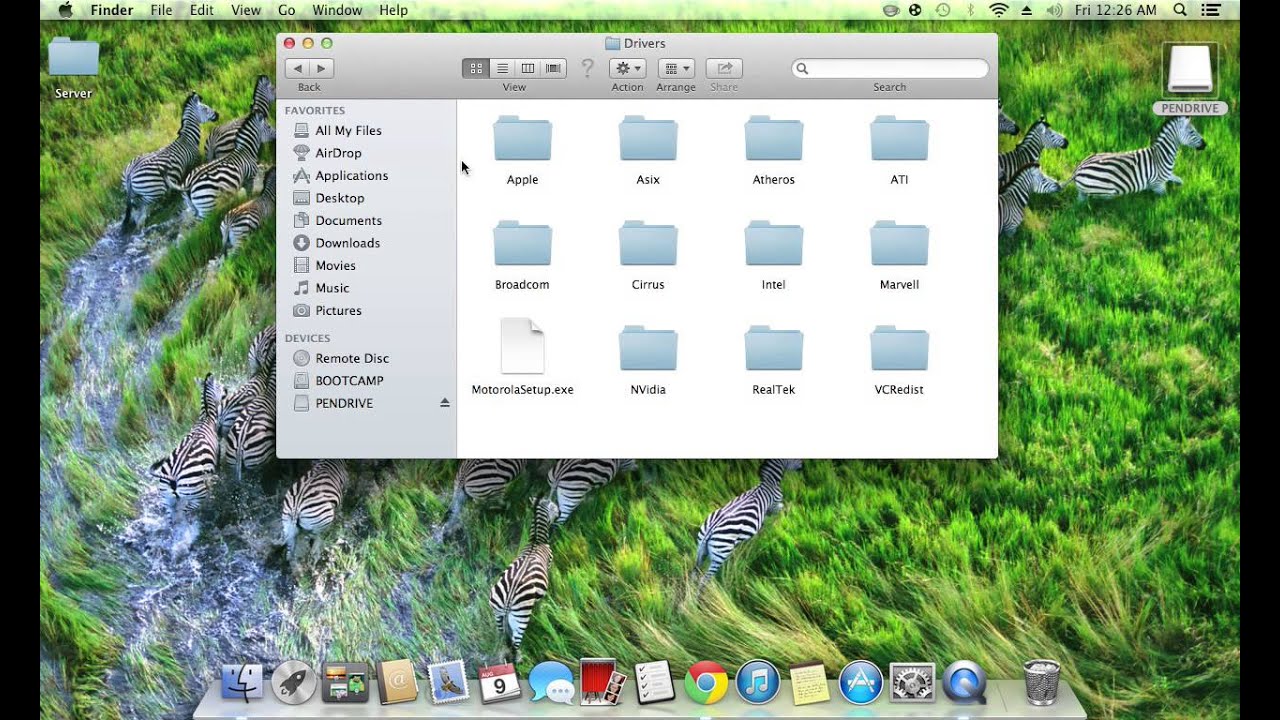Open Wi-Fi status menu
This screenshot has height=720, width=1280.
pyautogui.click(x=998, y=10)
